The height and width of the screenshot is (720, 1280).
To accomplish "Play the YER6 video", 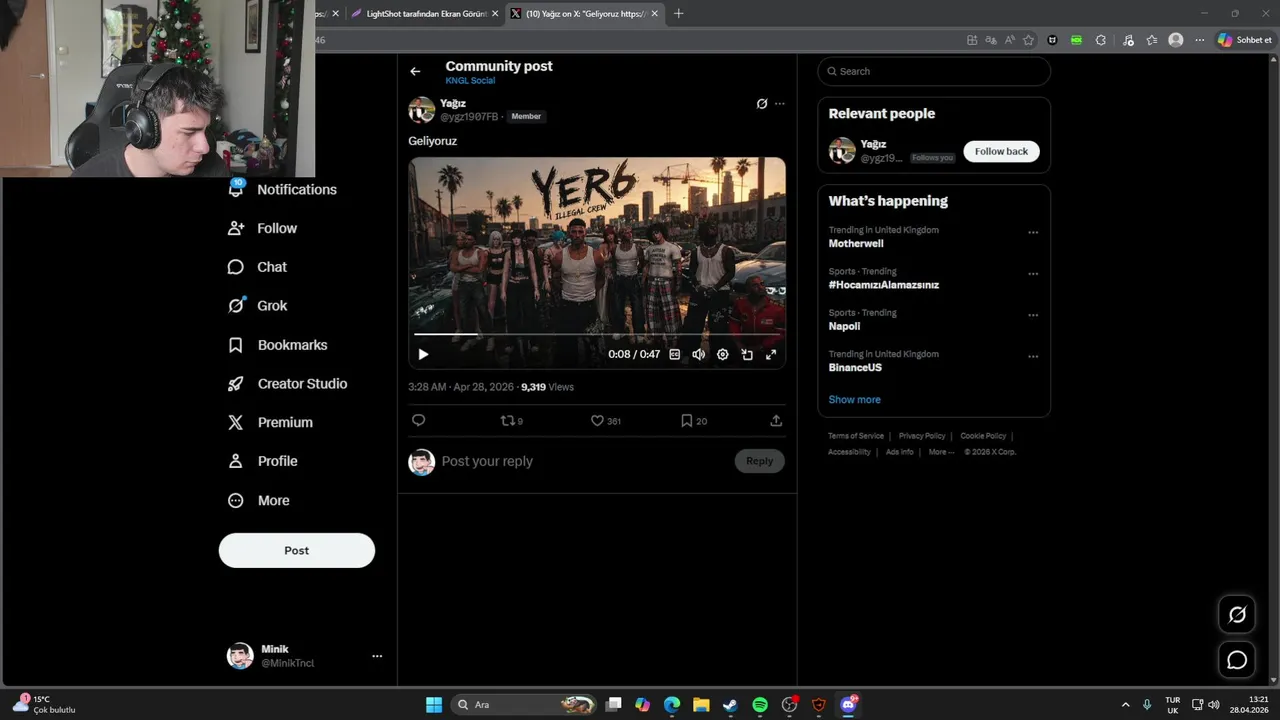I will coord(423,354).
